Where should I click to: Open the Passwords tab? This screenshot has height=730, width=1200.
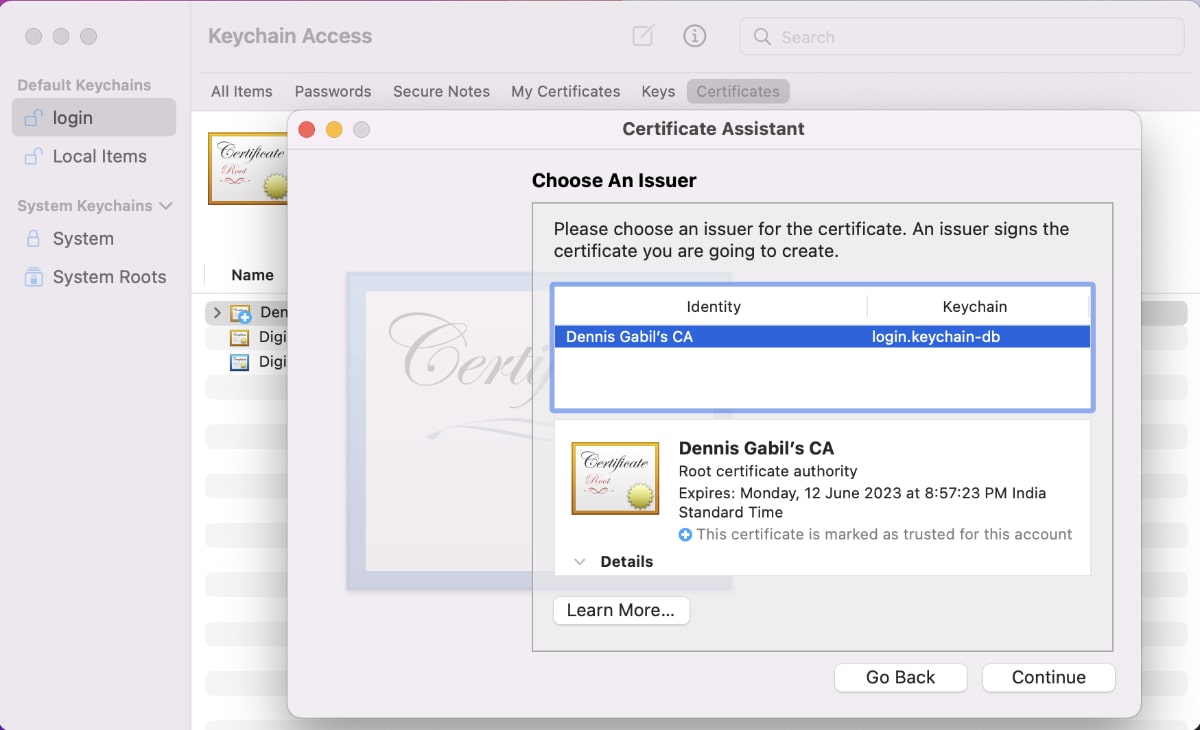(x=332, y=91)
